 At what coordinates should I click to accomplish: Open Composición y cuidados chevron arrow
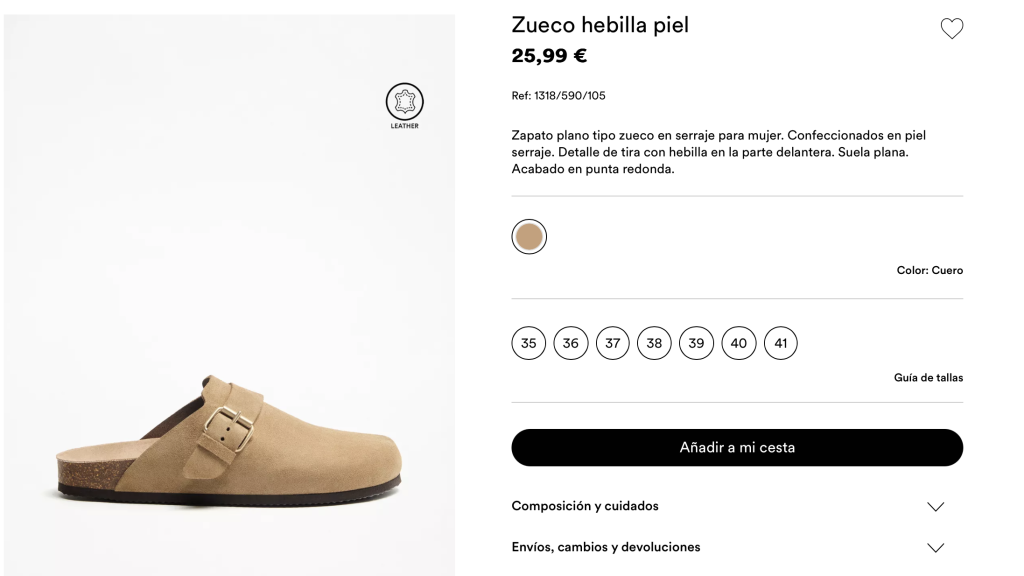tap(936, 506)
